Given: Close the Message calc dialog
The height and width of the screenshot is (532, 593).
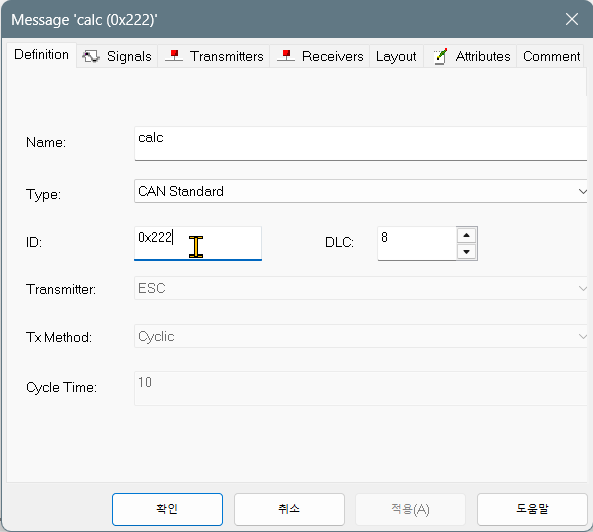Looking at the screenshot, I should pos(572,19).
